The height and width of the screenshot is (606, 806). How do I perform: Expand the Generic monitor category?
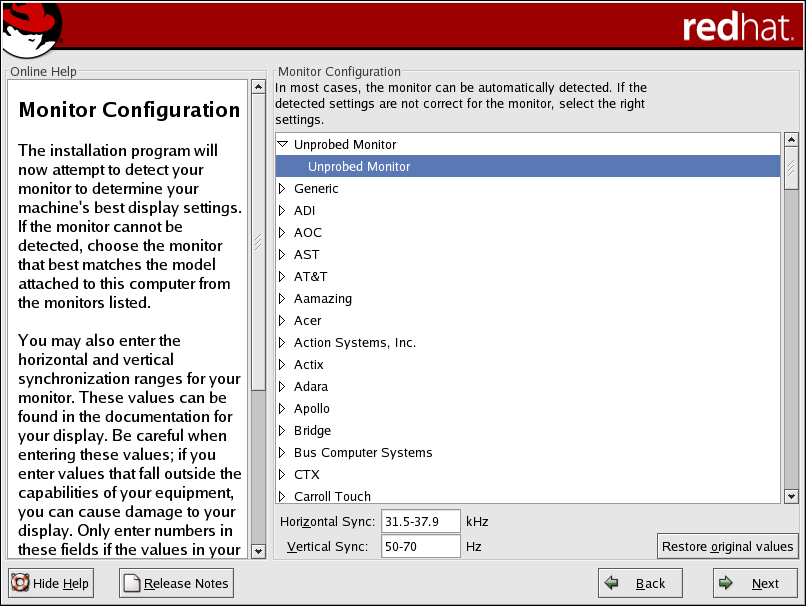[x=282, y=189]
